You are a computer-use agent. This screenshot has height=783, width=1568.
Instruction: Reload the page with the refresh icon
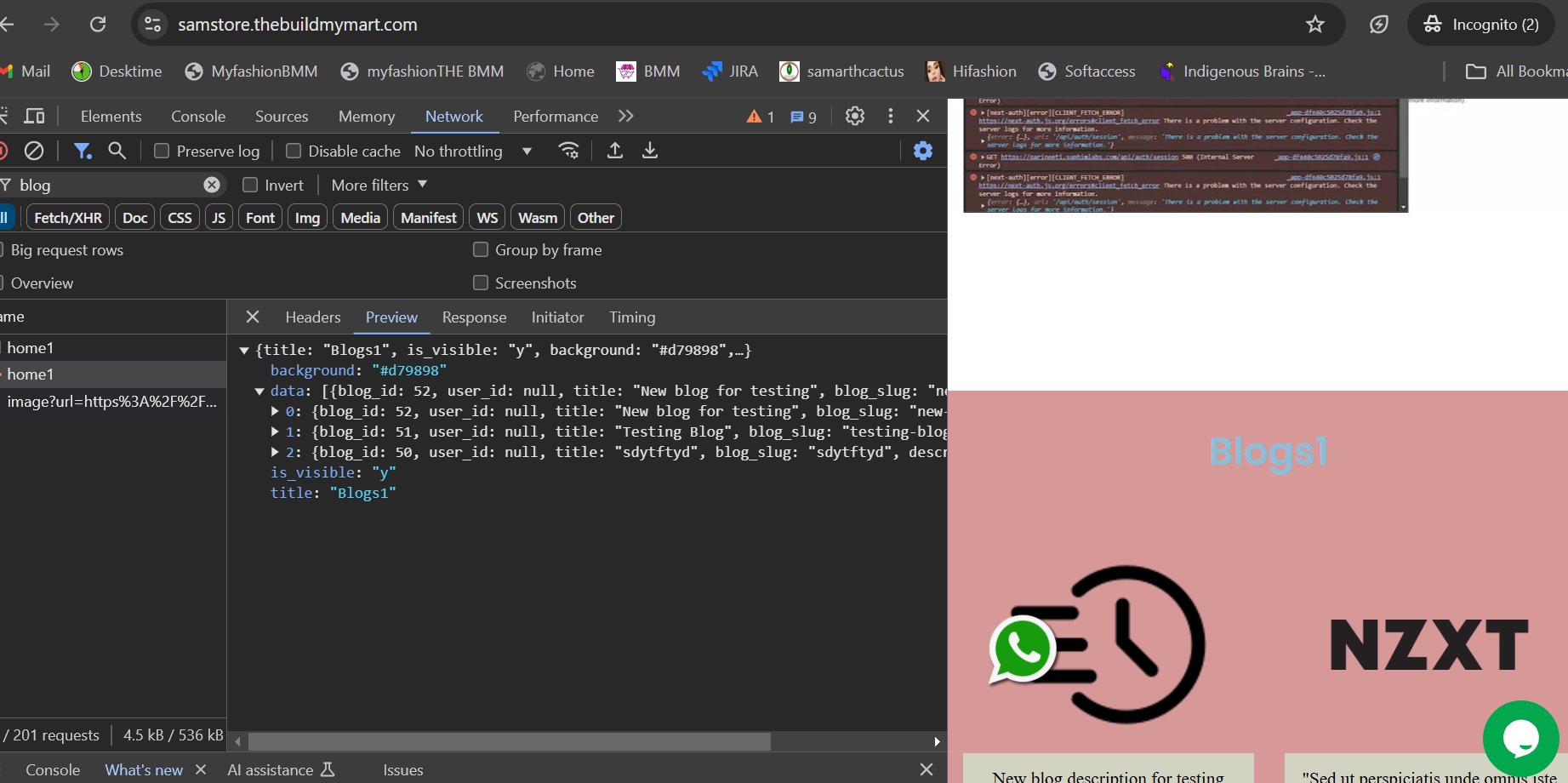coord(98,25)
